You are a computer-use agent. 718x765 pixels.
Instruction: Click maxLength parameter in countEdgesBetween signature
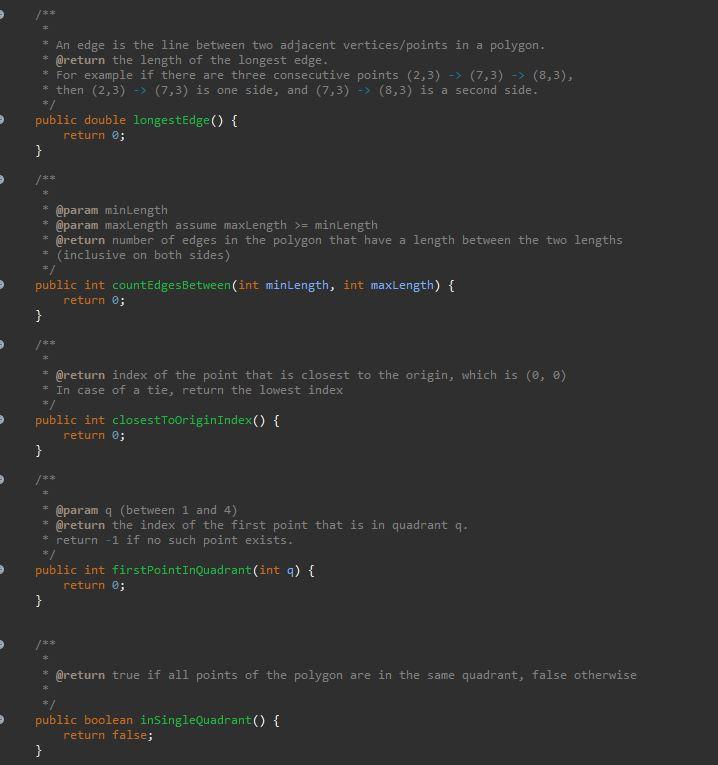[x=402, y=285]
